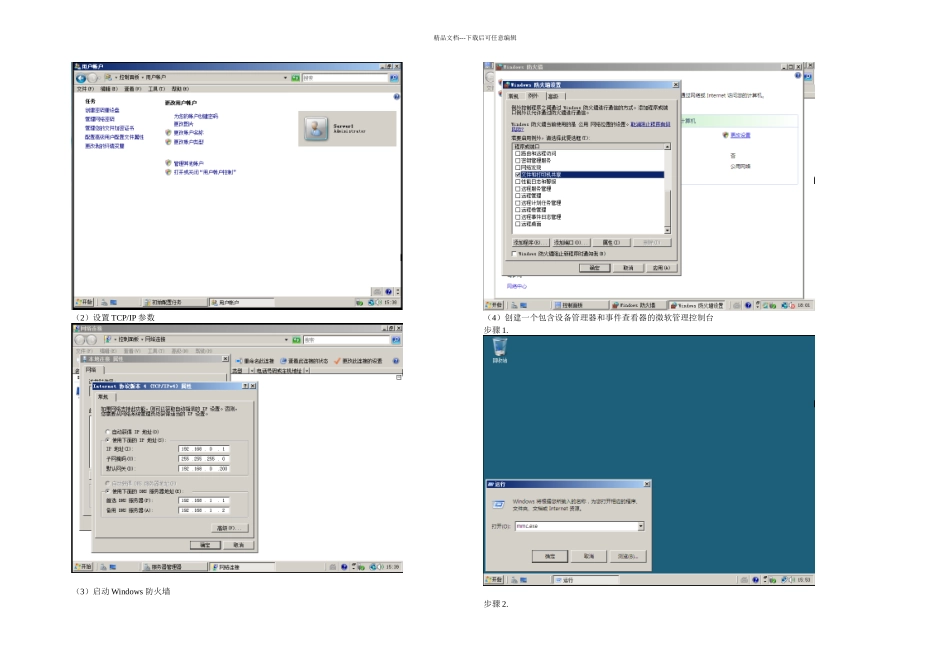
Task: Click 网络连接 taskbar button
Action: click(241, 567)
